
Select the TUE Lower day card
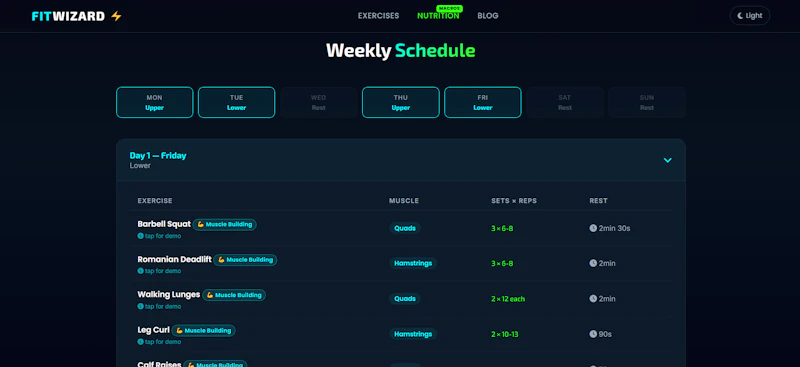[237, 103]
